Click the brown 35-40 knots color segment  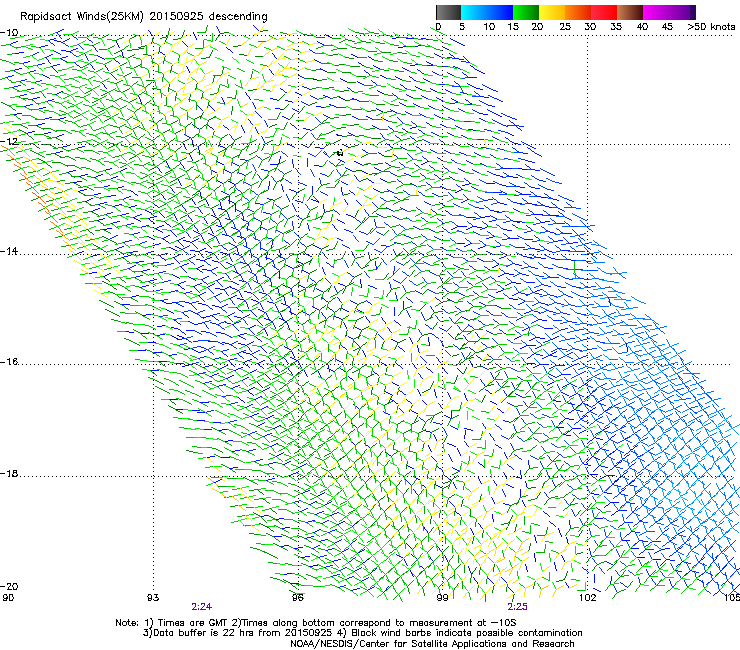point(630,12)
